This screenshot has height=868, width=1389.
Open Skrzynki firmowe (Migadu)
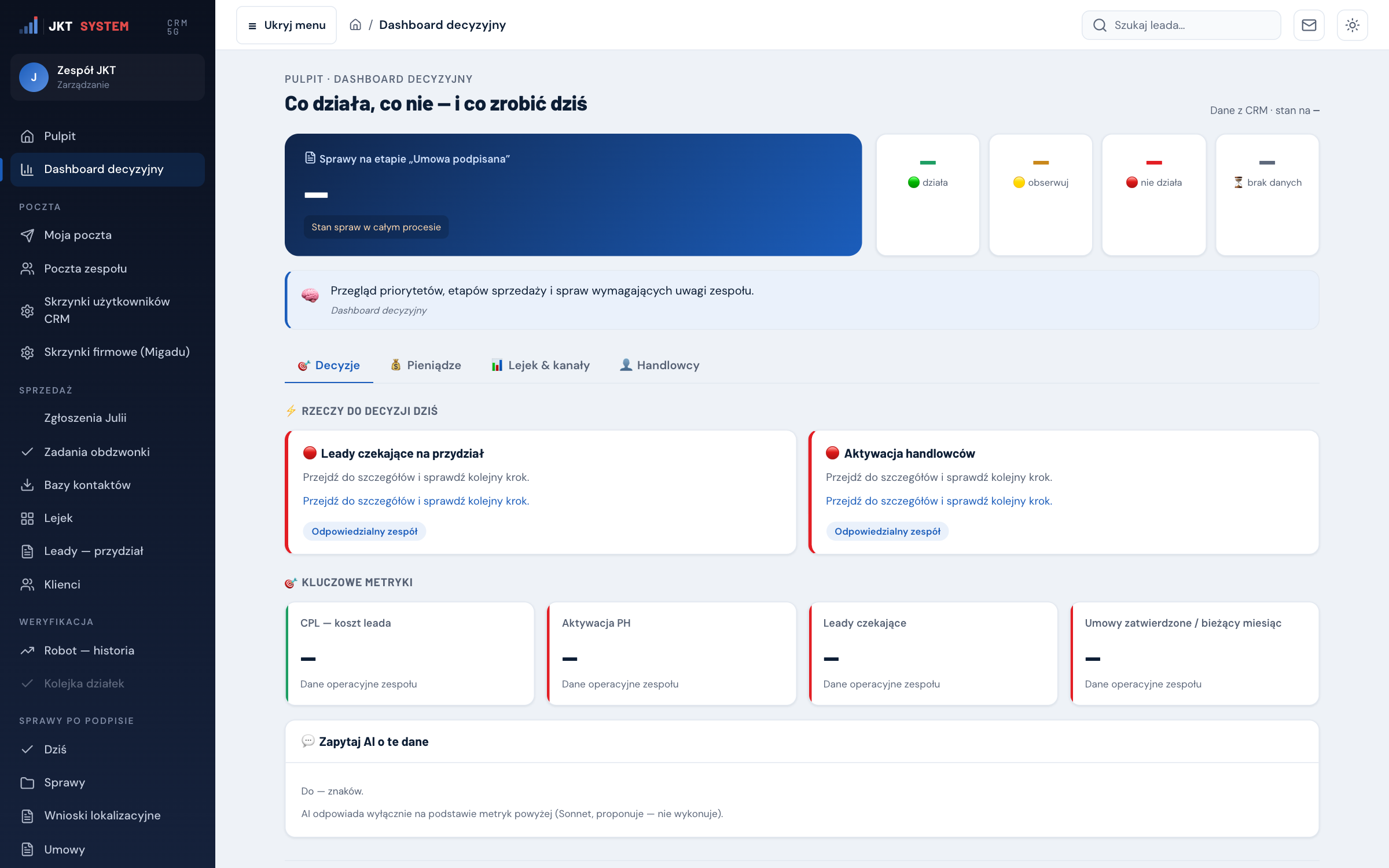(108, 352)
